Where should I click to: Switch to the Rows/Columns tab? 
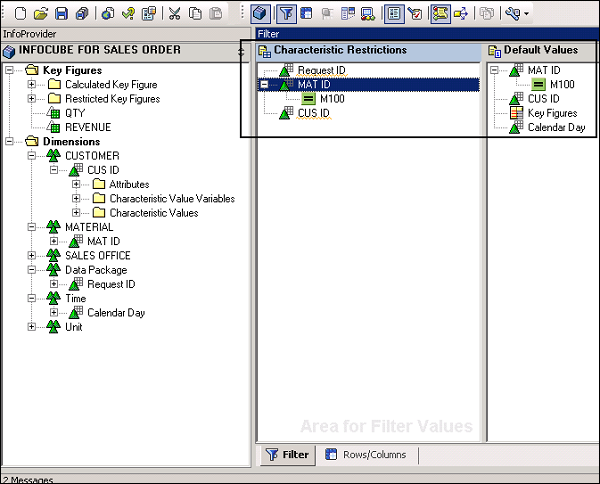(x=370, y=455)
